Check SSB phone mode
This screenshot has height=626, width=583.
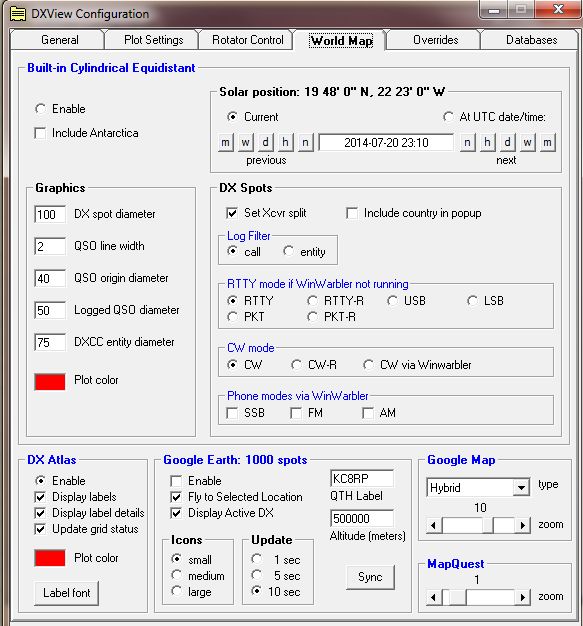[x=232, y=413]
